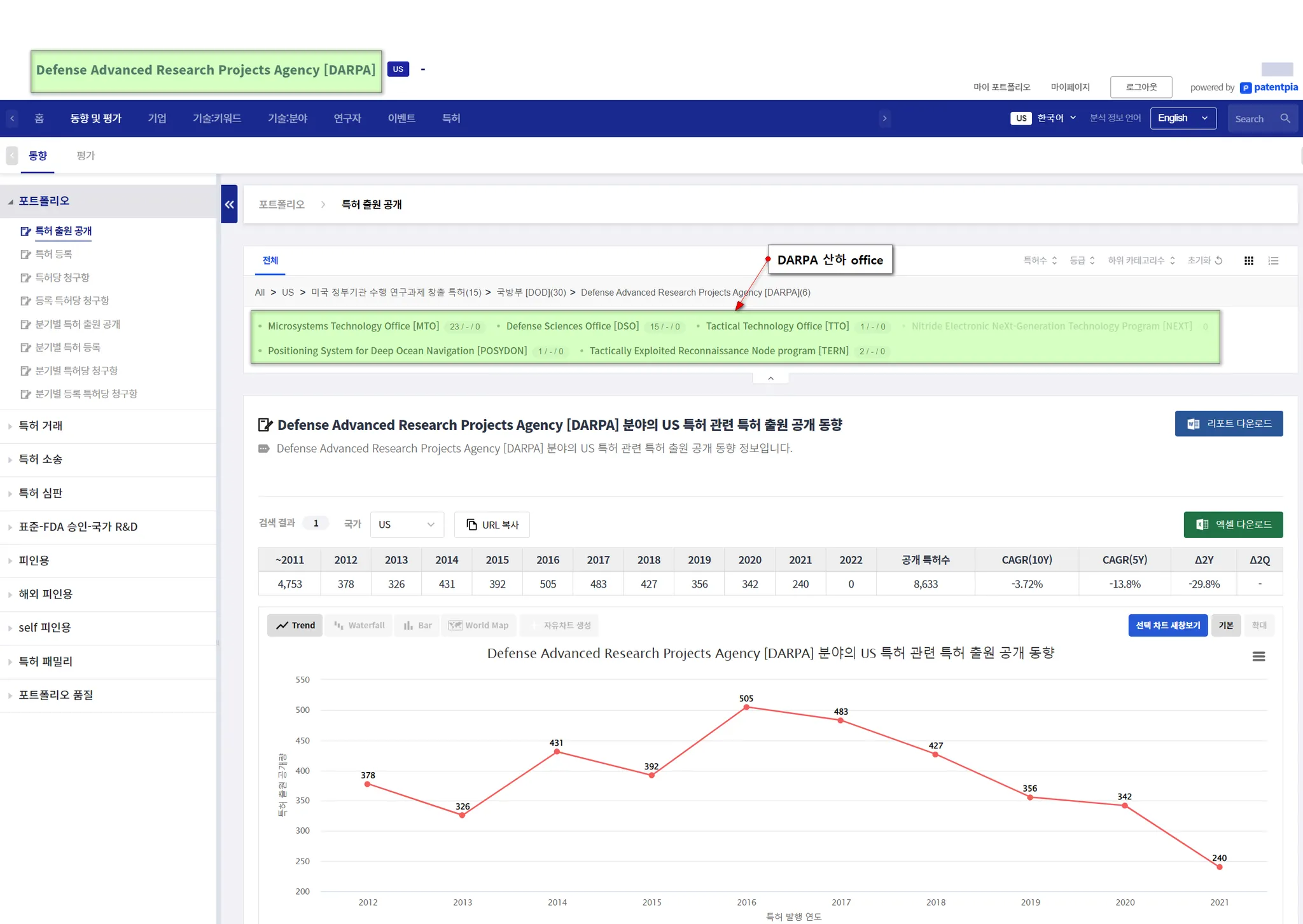This screenshot has width=1303, height=924.
Task: Open the 국가 US country dropdown
Action: coord(407,525)
